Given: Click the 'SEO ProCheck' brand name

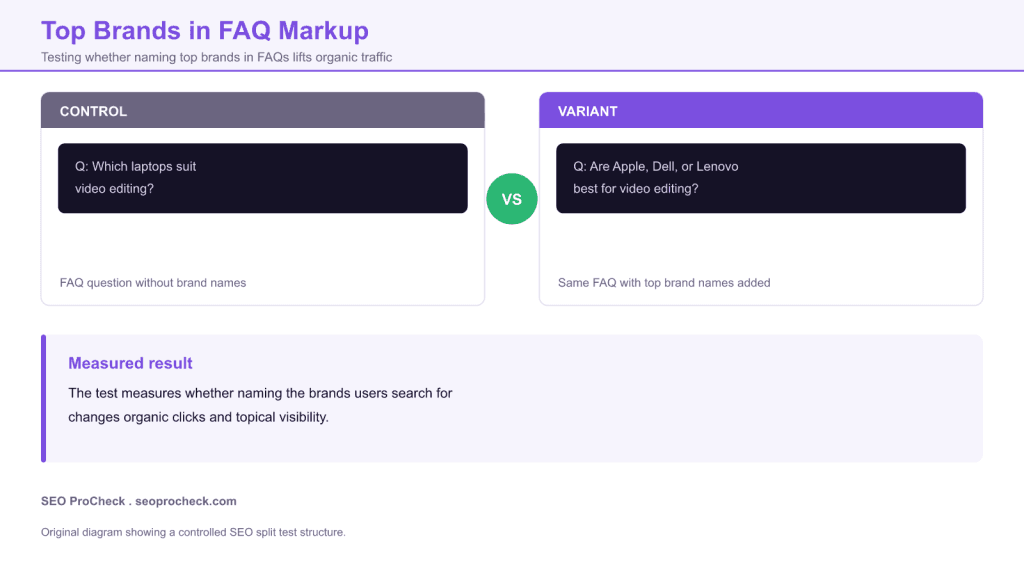Looking at the screenshot, I should (83, 501).
